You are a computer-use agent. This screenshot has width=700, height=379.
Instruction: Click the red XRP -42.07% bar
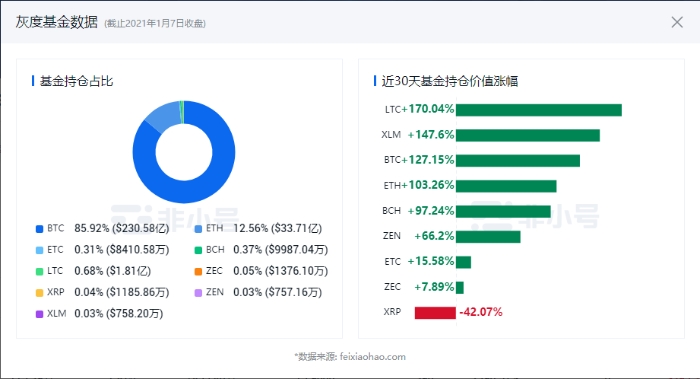[x=435, y=312]
